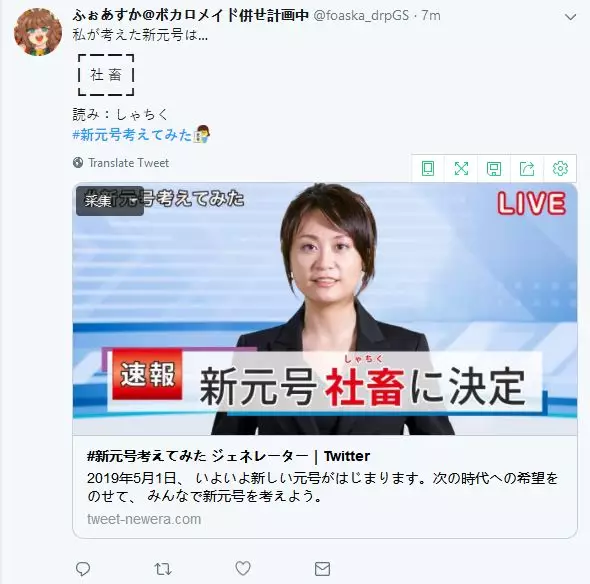Screen dimensions: 590x584
Task: Open the news anchor preview image
Action: tap(325, 309)
